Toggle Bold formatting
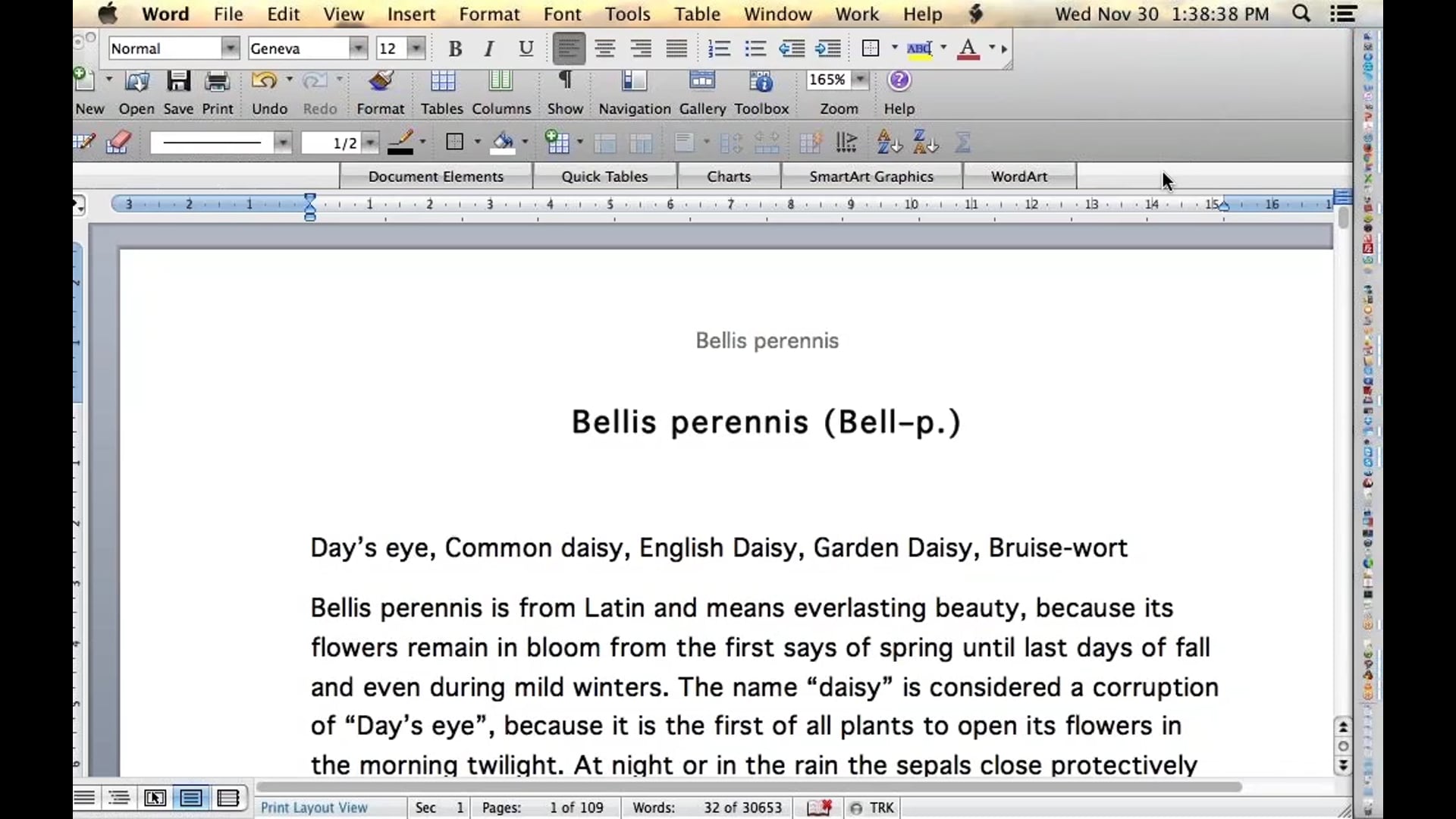1456x819 pixels. coord(455,49)
